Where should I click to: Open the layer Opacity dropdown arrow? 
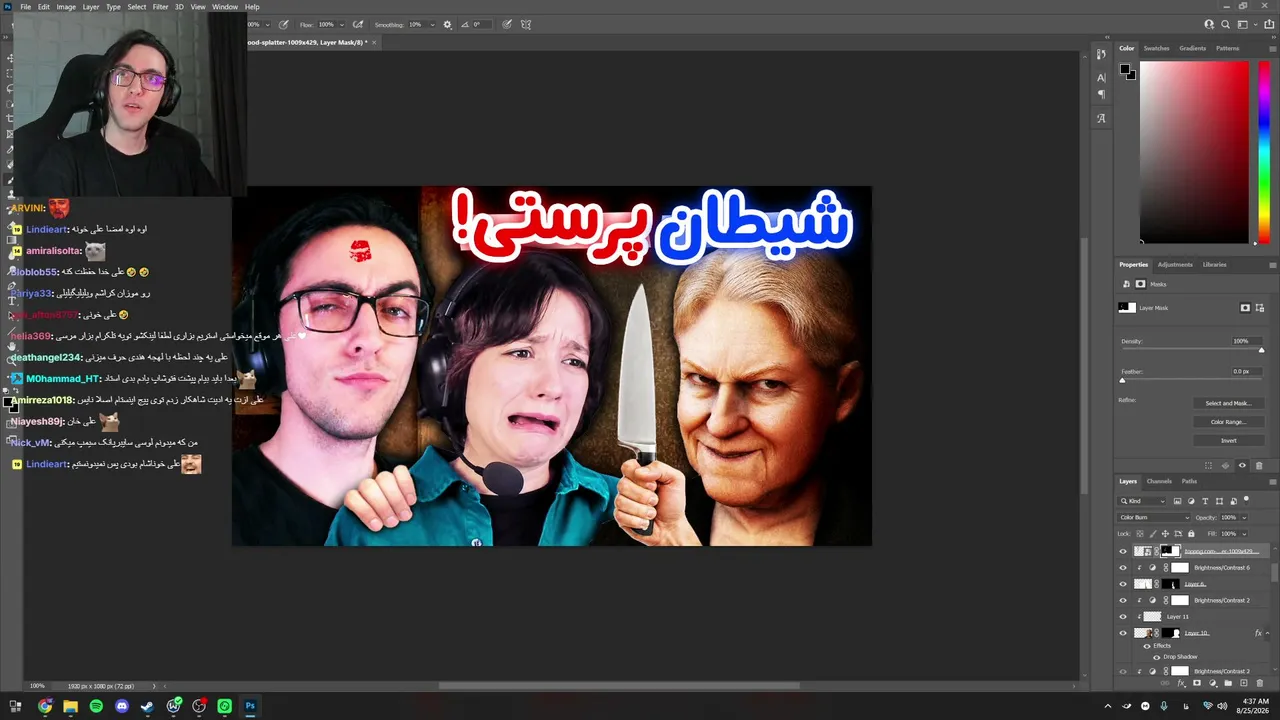coord(1244,518)
